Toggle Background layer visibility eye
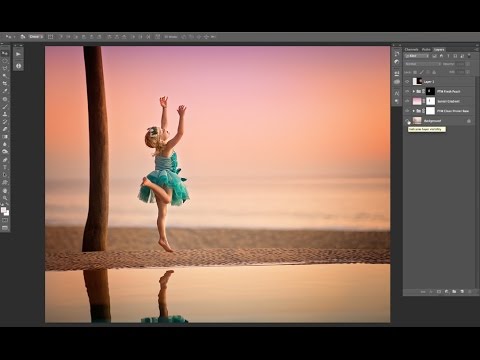 coord(407,121)
